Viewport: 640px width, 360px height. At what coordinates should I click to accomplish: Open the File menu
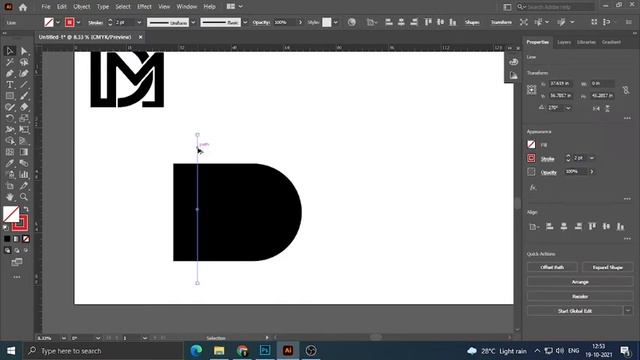click(46, 7)
